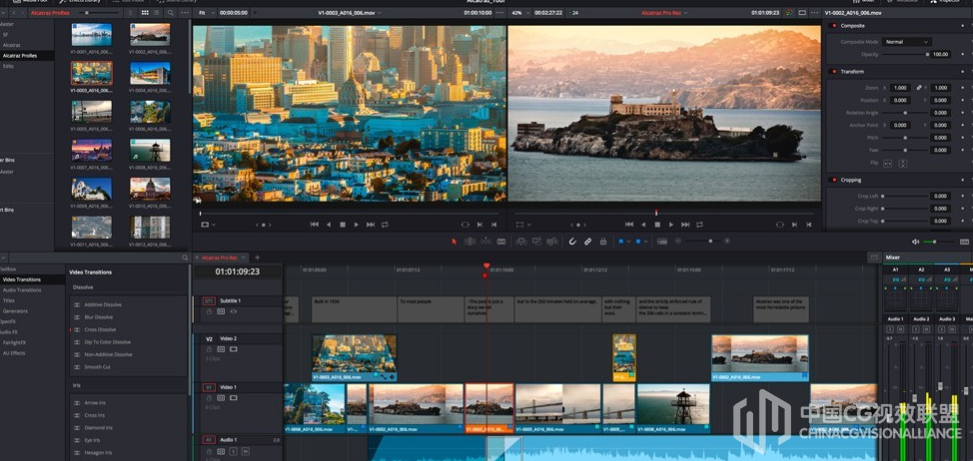
Task: Select the V1-0008 lighthouse thumbnail
Action: pyautogui.click(x=150, y=150)
